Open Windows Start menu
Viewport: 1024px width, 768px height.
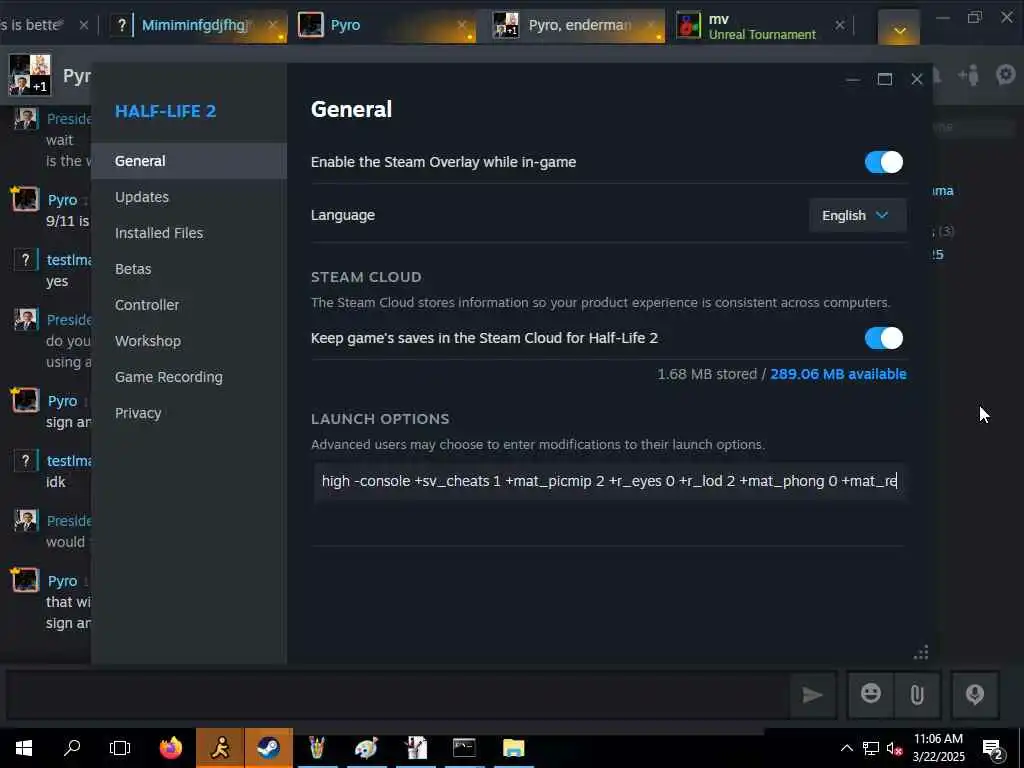[x=24, y=748]
